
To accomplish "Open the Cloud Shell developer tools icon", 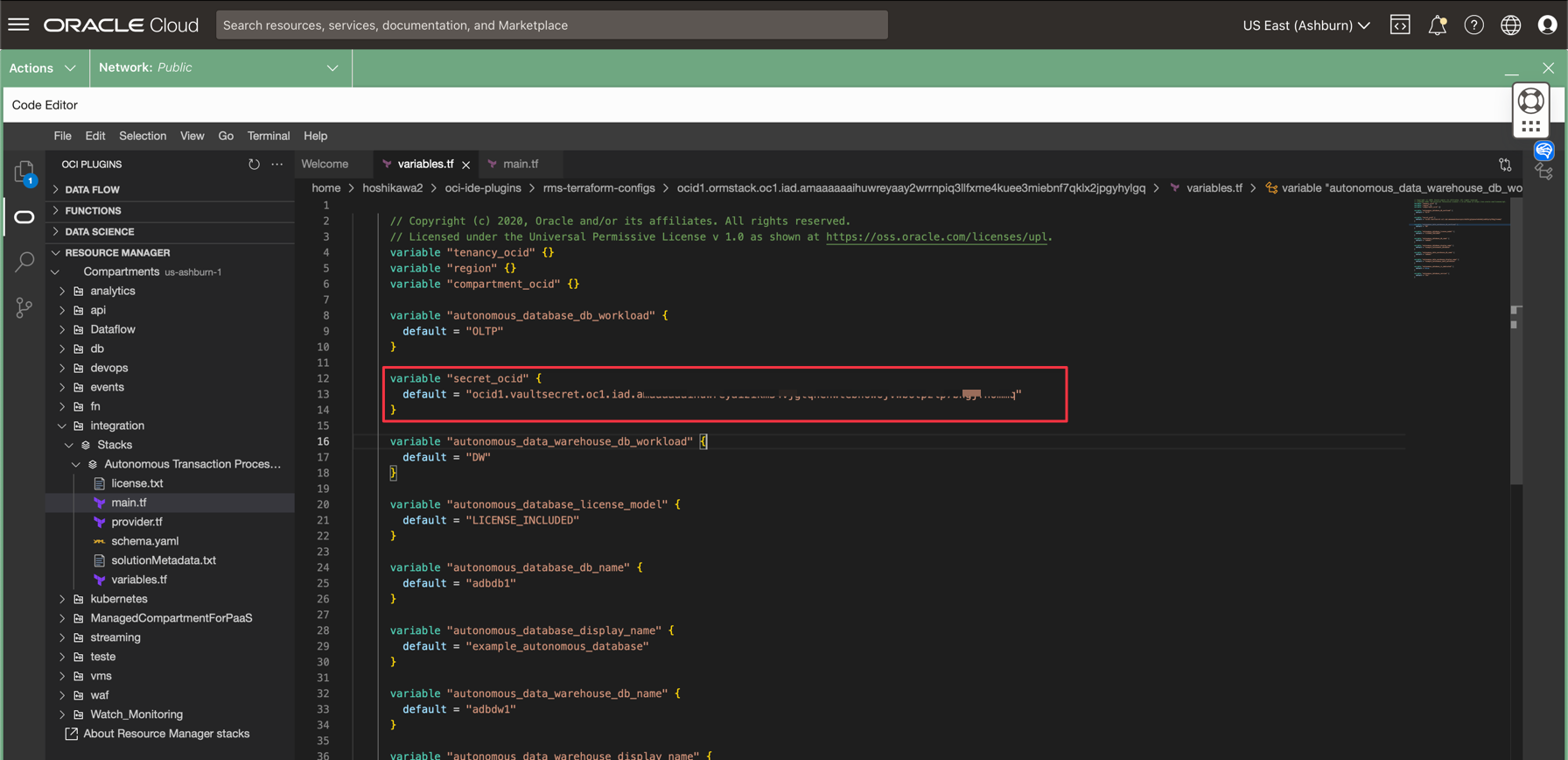I will (x=1400, y=25).
